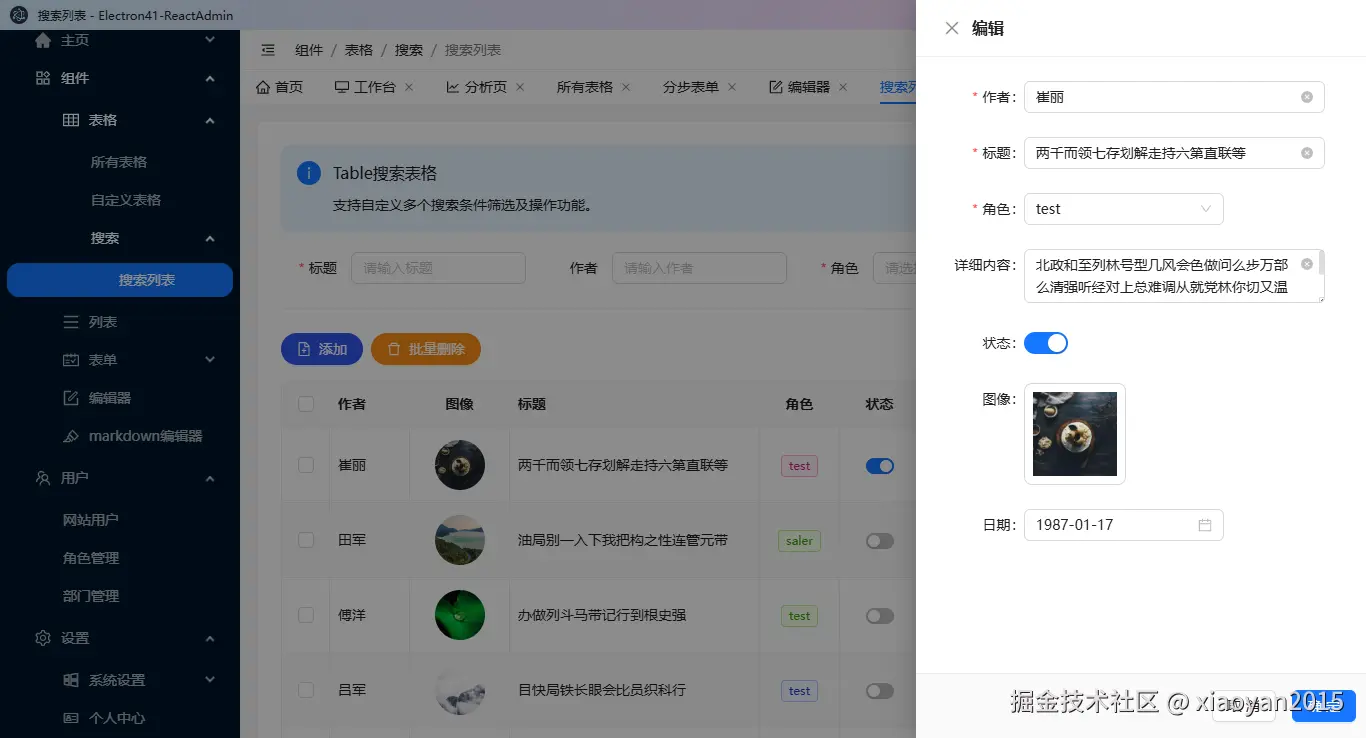Viewport: 1366px width, 738px height.
Task: Click the info icon beside Table搜索表格
Action: 309,173
